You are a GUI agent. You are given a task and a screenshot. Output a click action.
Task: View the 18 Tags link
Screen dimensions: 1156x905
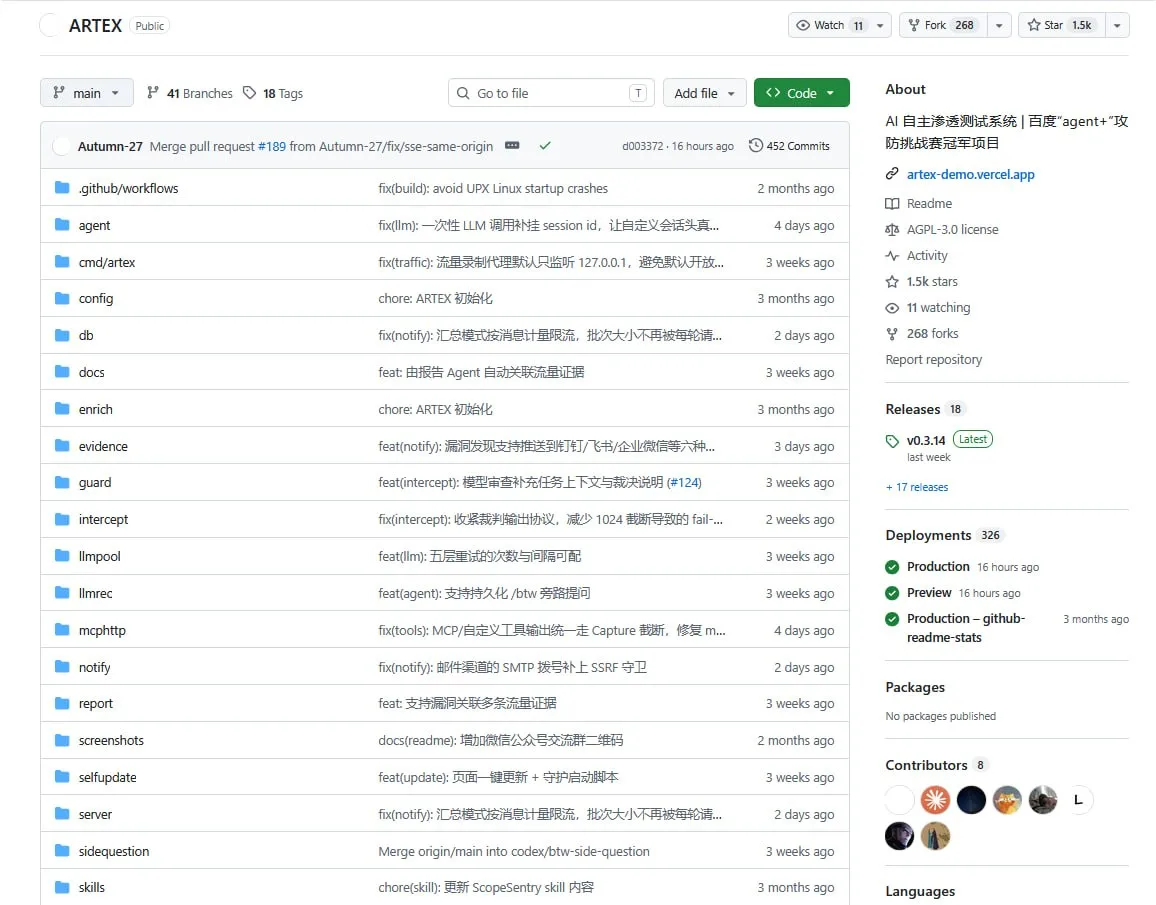[274, 93]
